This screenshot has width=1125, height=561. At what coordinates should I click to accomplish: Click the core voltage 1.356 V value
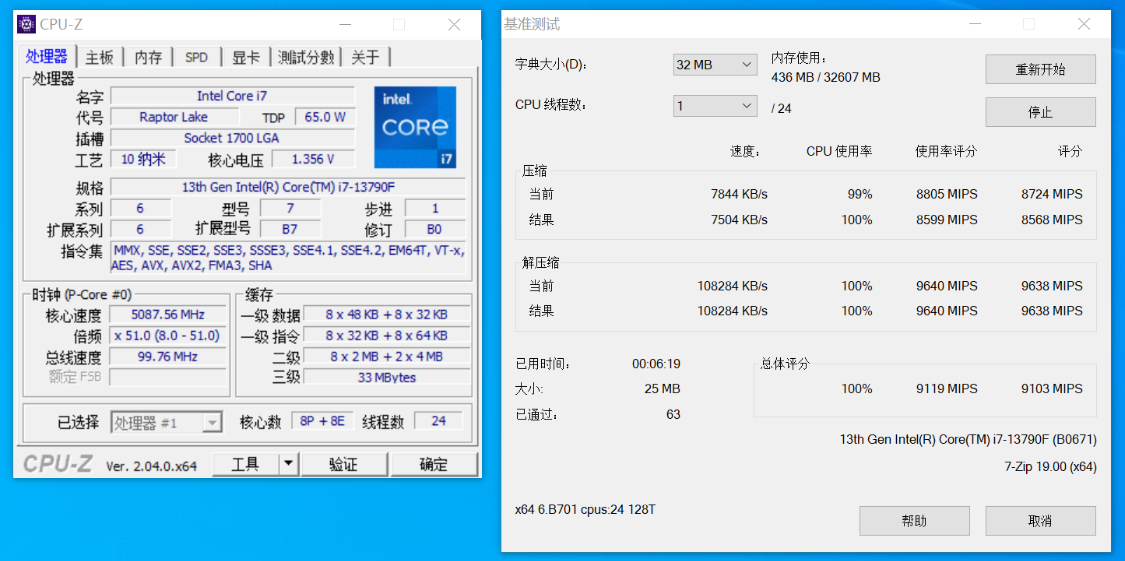pos(313,159)
